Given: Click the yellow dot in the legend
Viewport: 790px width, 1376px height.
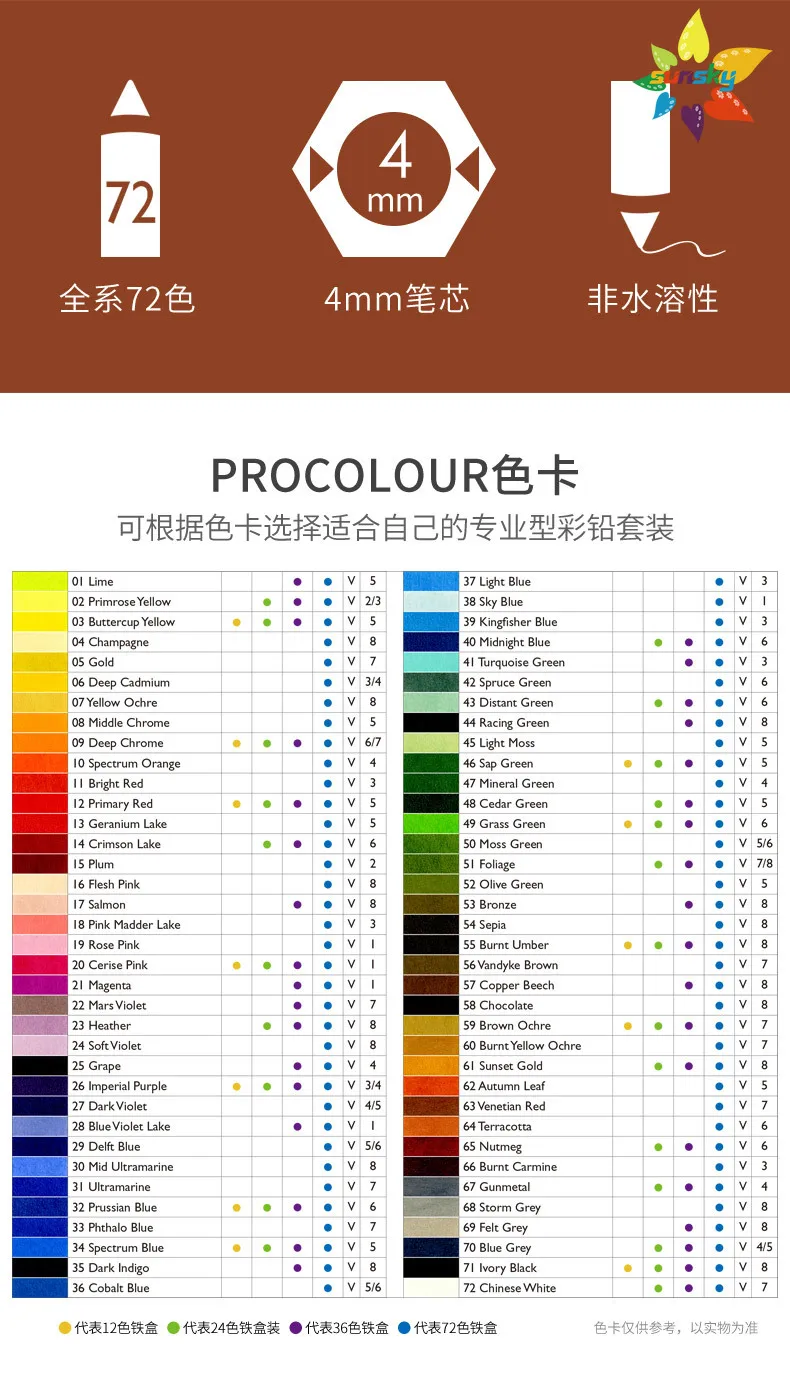Looking at the screenshot, I should 65,1328.
